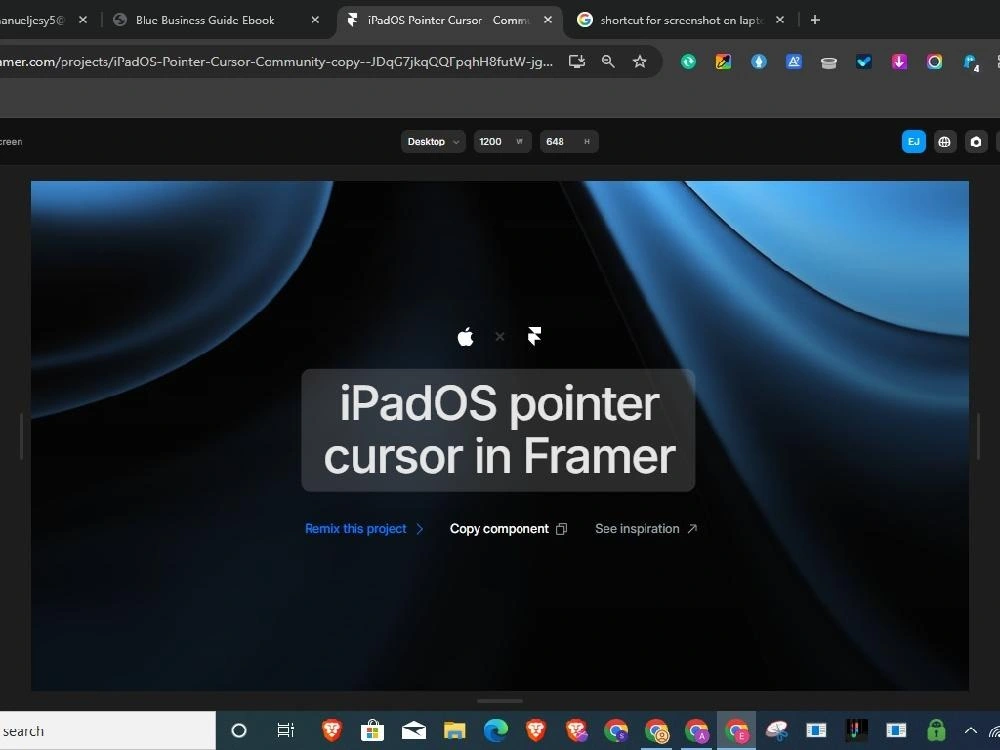Open the zoom magnifier in address bar
This screenshot has height=750, width=1000.
pos(608,61)
